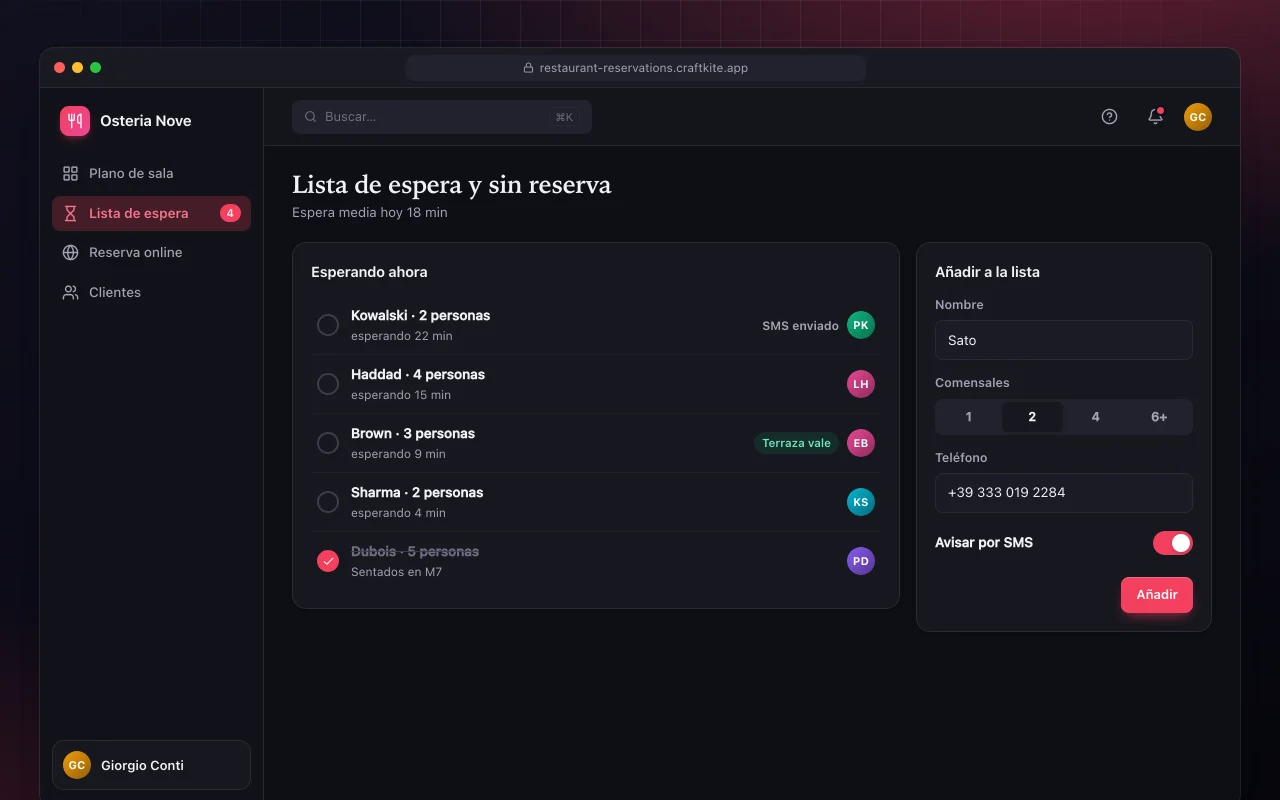Mark Kowalski party as seated
Image resolution: width=1280 pixels, height=800 pixels.
(x=328, y=325)
